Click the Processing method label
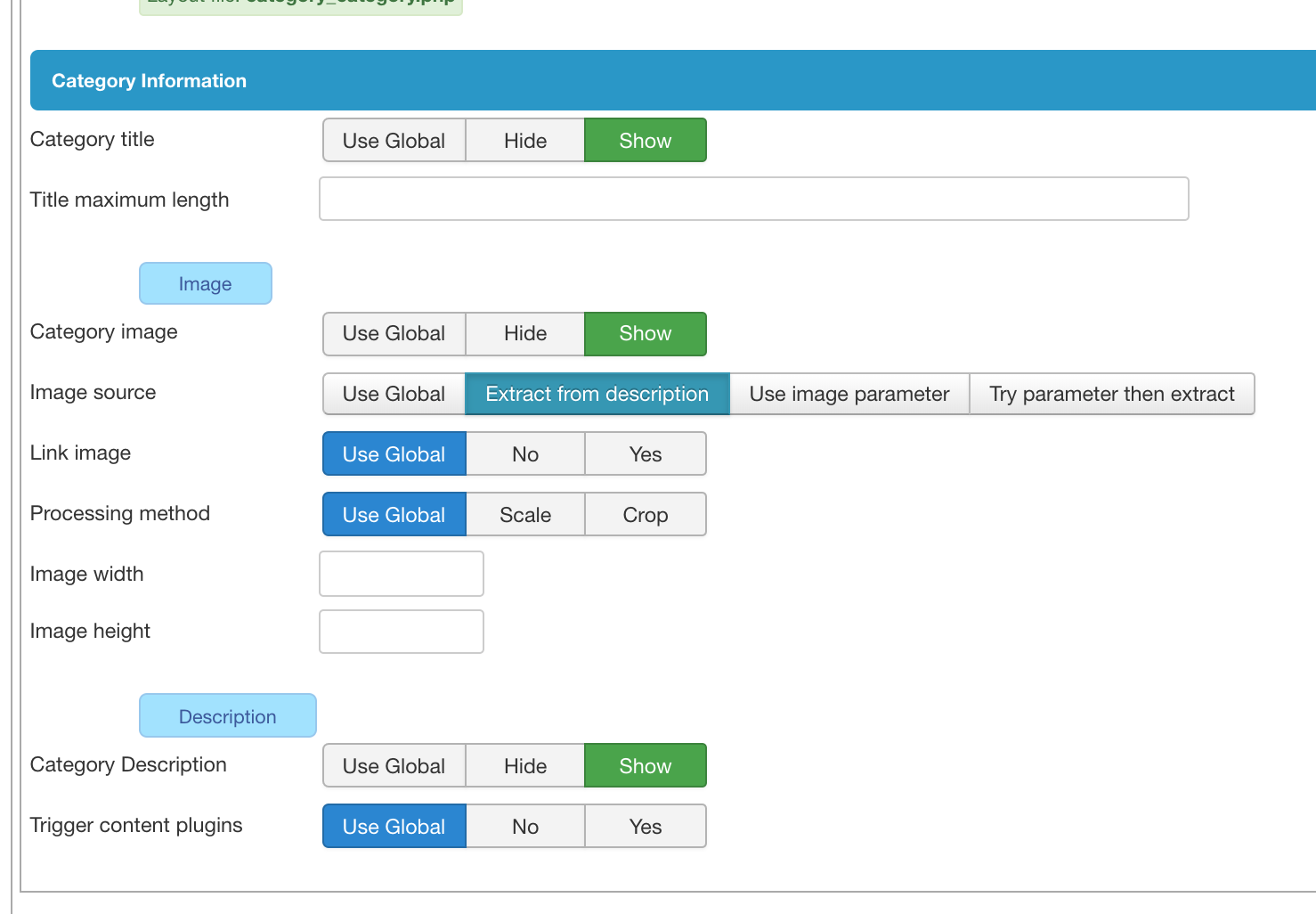Screen dimensions: 1316x914 120,514
